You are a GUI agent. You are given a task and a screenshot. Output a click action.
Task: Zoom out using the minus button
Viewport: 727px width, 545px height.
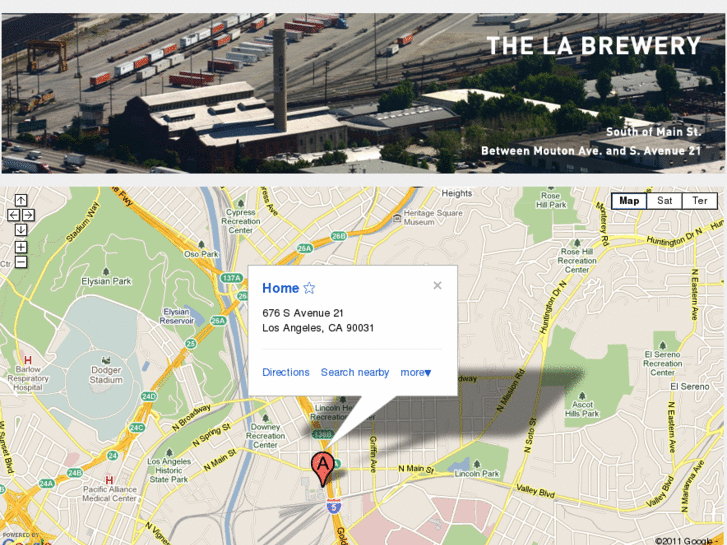(21, 262)
